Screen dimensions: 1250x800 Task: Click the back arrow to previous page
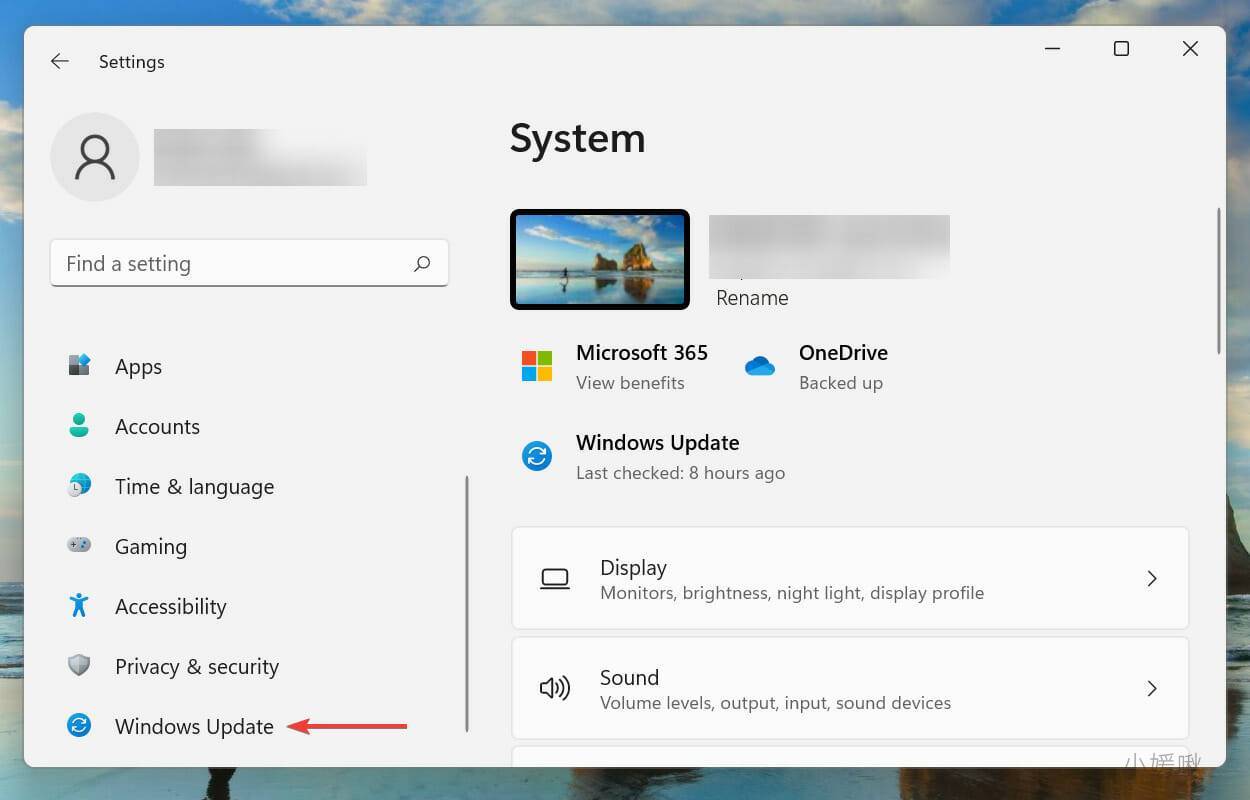[x=59, y=61]
